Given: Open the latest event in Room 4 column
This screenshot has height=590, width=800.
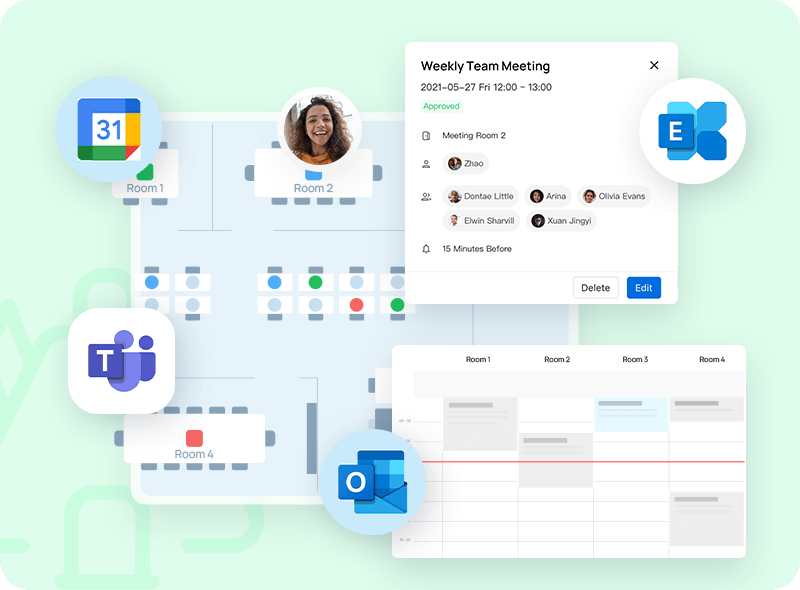Looking at the screenshot, I should click(707, 519).
